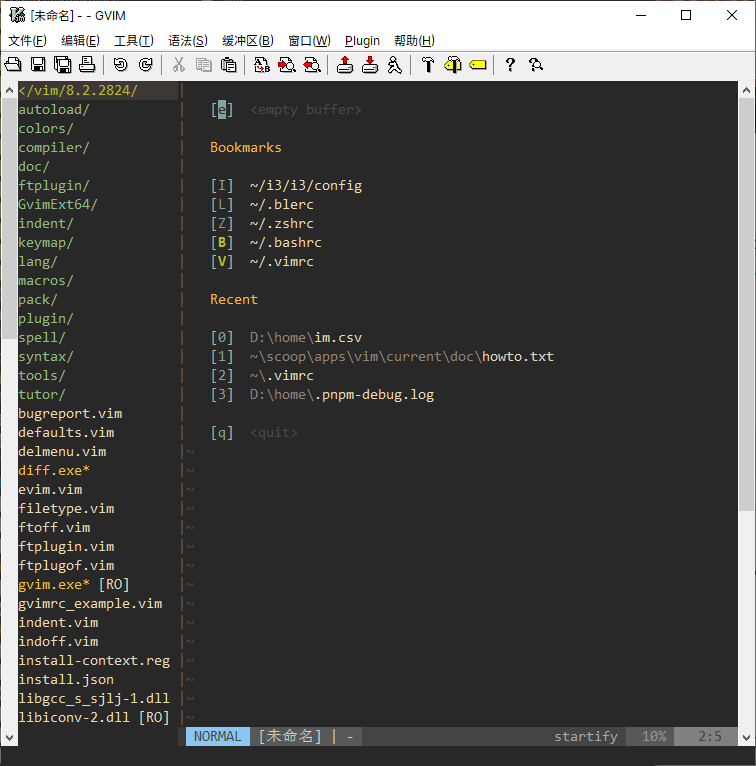Open the 帮助(H) menu
Image resolution: width=756 pixels, height=766 pixels.
(414, 41)
